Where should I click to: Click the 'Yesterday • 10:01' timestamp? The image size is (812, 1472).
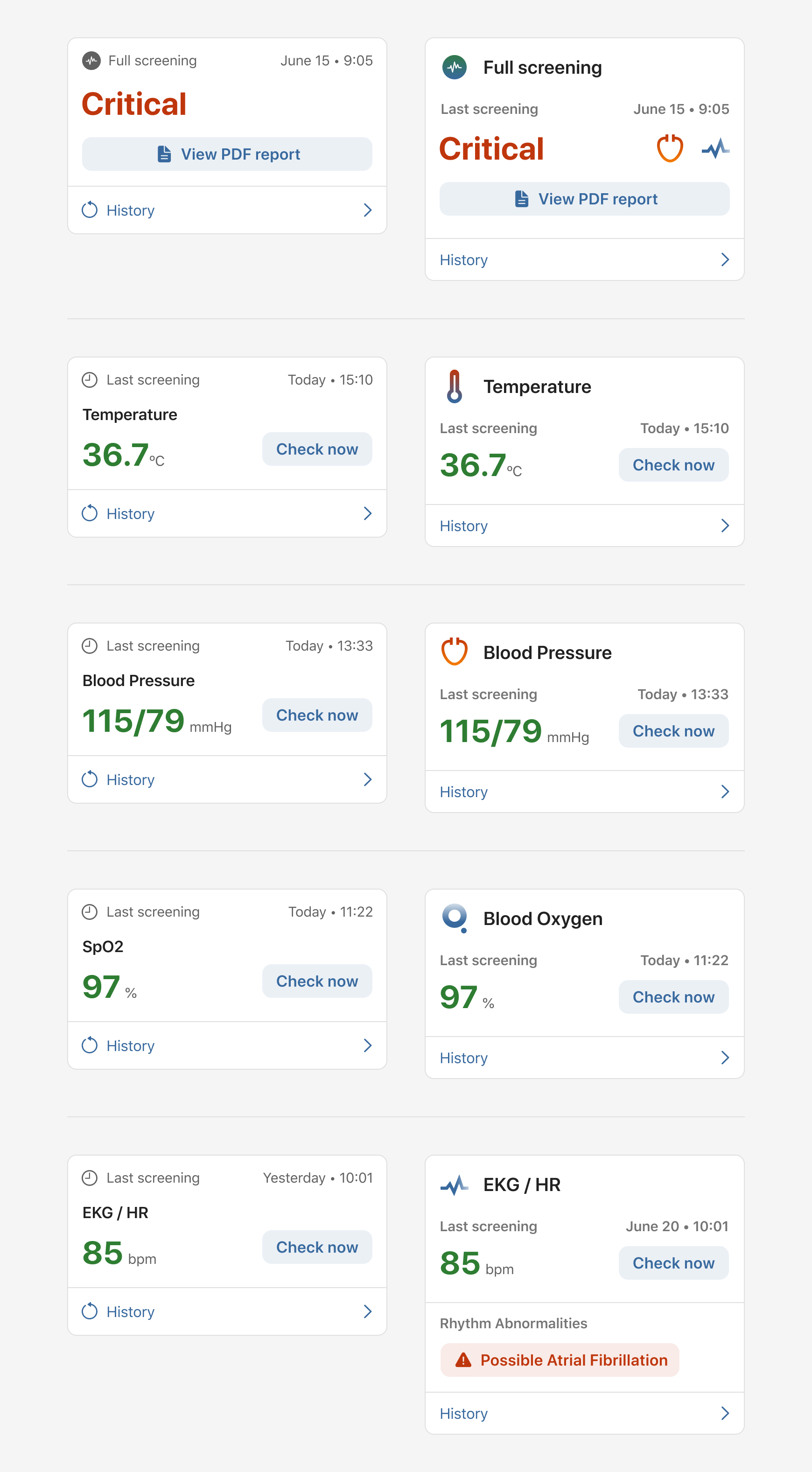(317, 1178)
